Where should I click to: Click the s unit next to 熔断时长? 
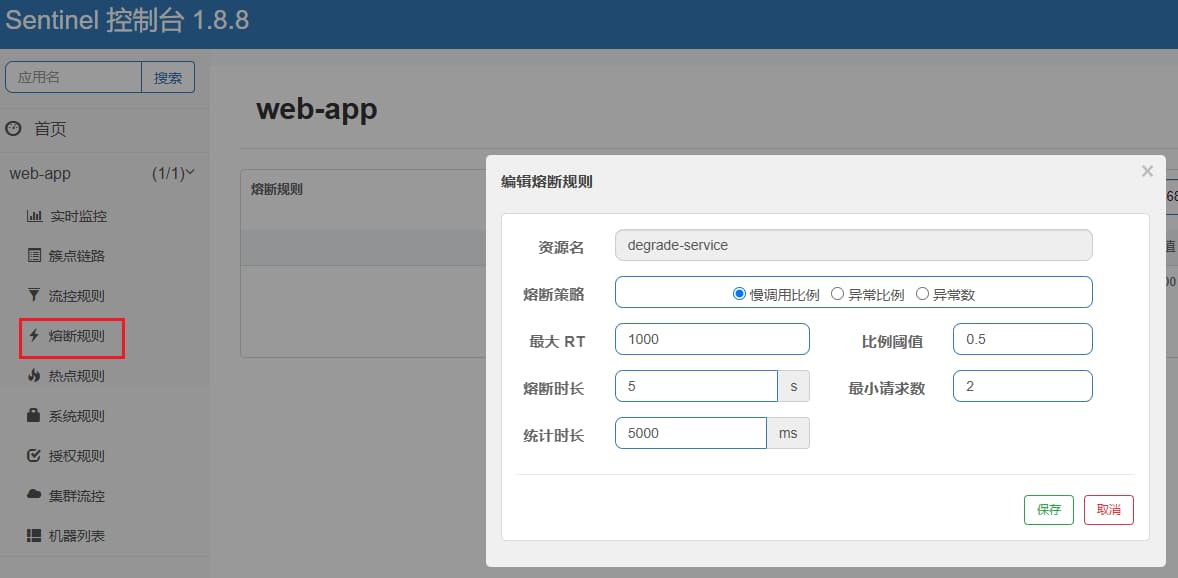pos(793,386)
